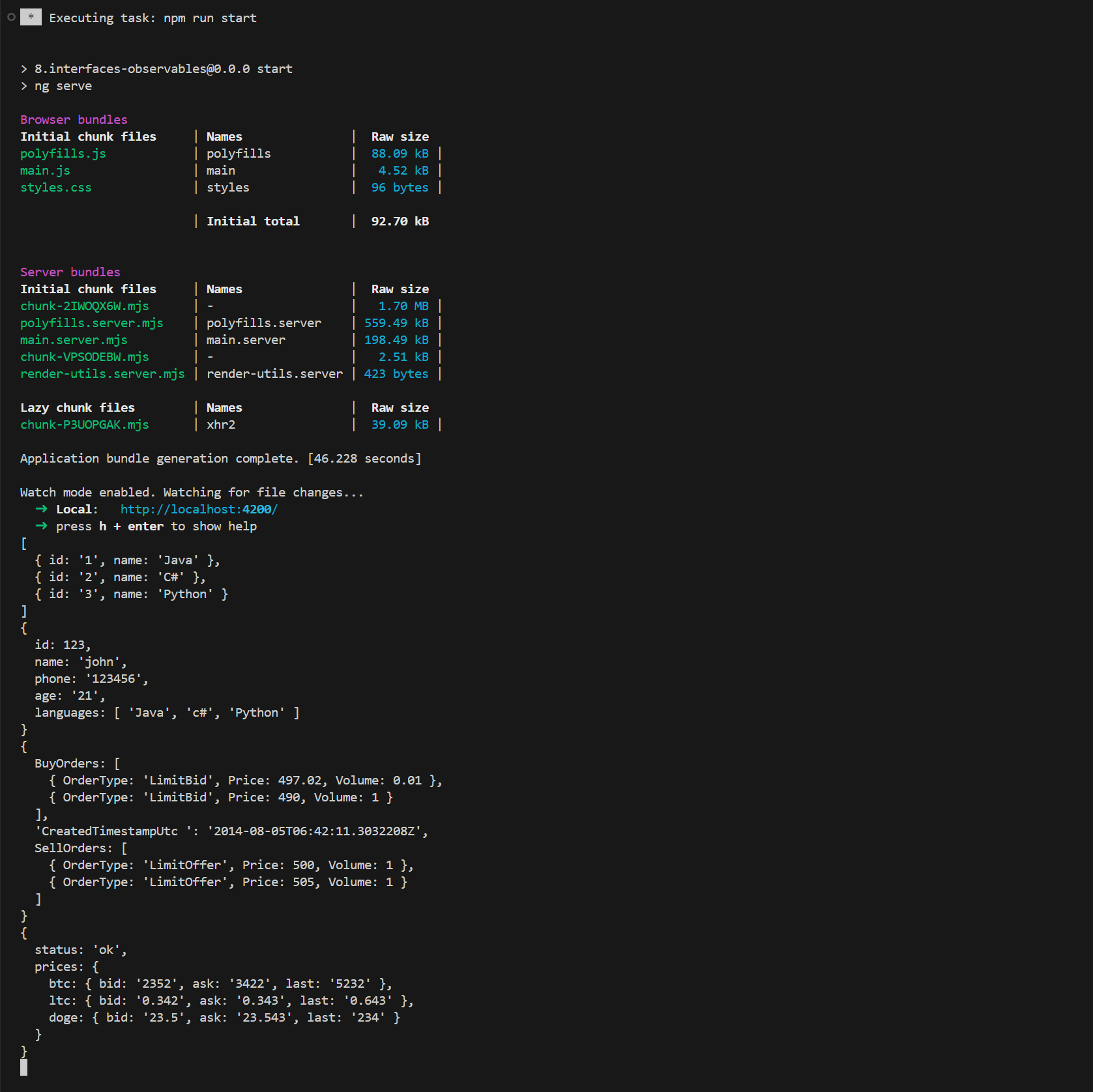Click the xhr2 name entry
1093x1092 pixels.
[x=221, y=425]
